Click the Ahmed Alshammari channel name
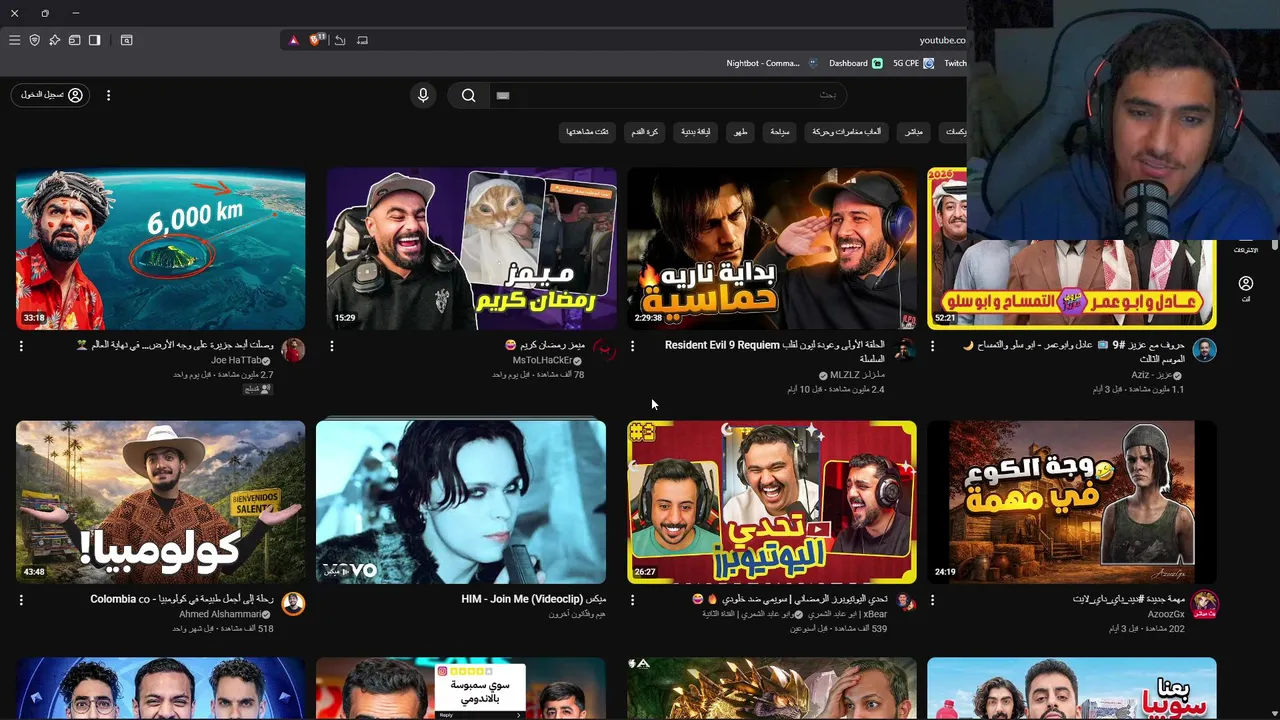 click(x=219, y=614)
